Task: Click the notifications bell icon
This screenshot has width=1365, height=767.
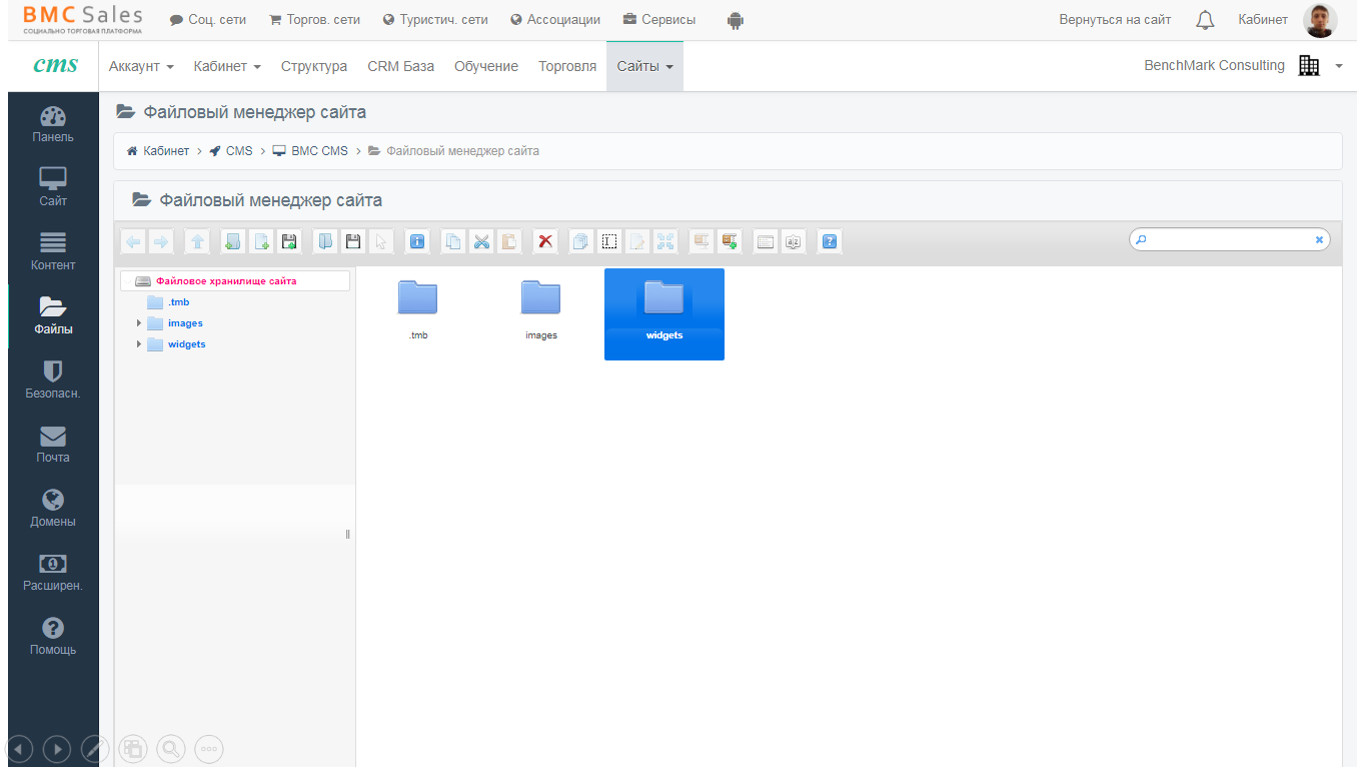Action: click(x=1205, y=20)
